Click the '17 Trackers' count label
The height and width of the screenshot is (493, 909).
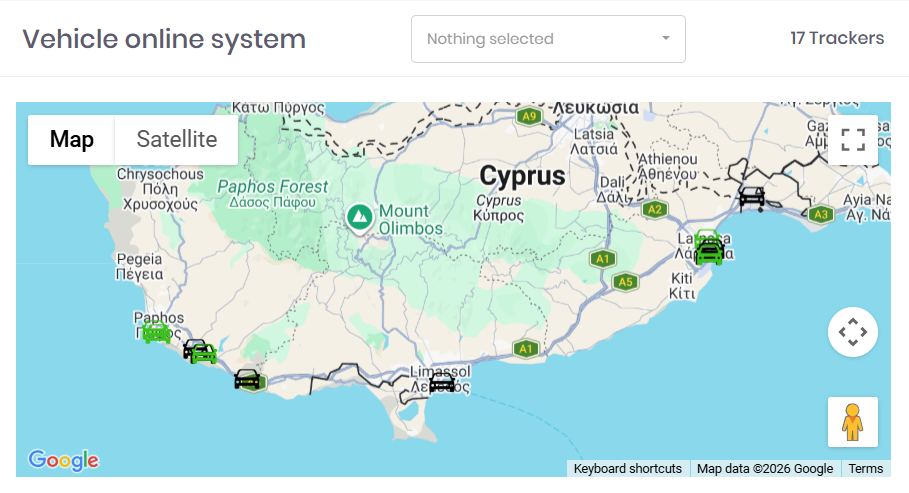[837, 38]
